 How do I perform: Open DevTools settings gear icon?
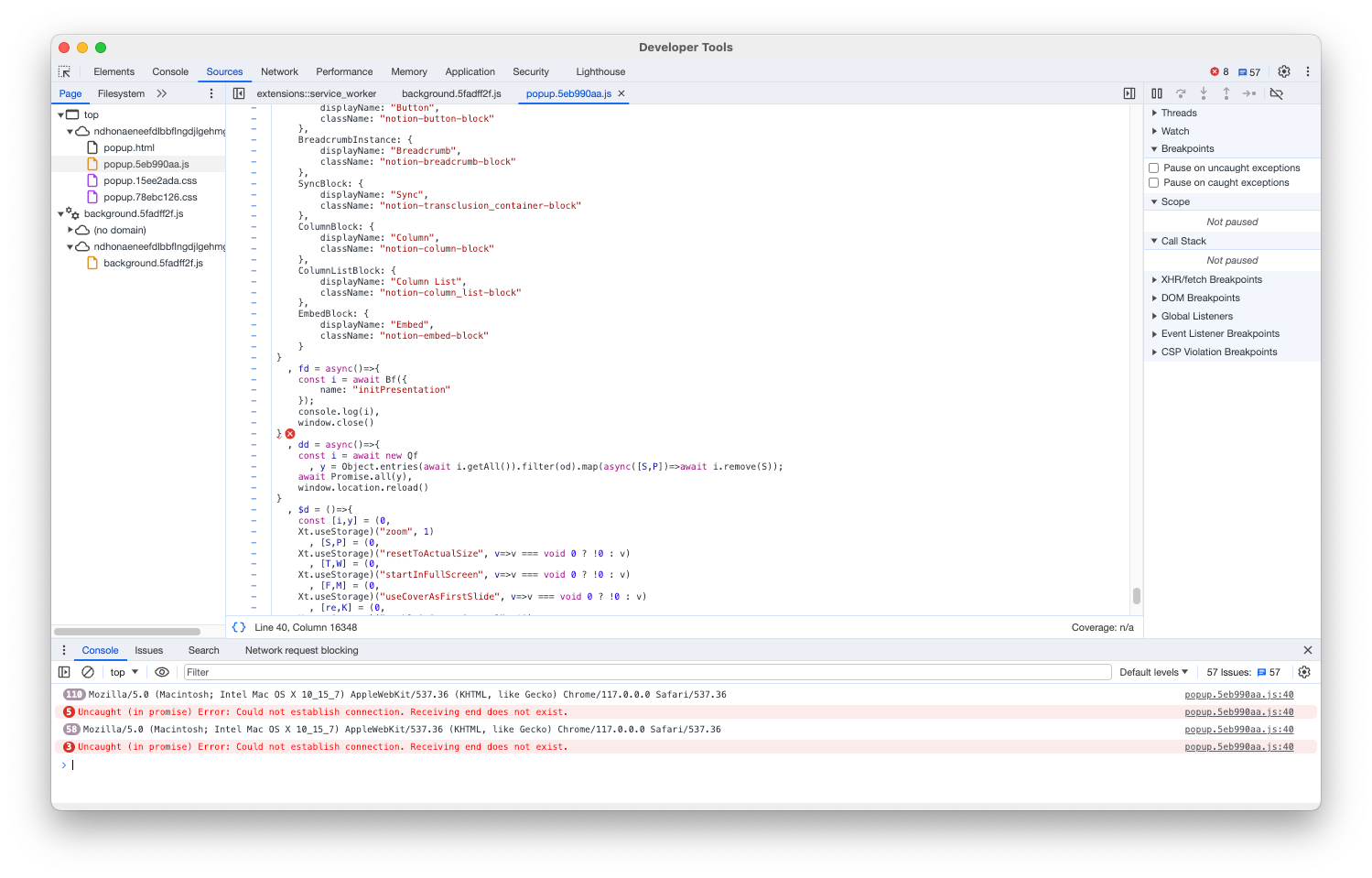(1284, 71)
